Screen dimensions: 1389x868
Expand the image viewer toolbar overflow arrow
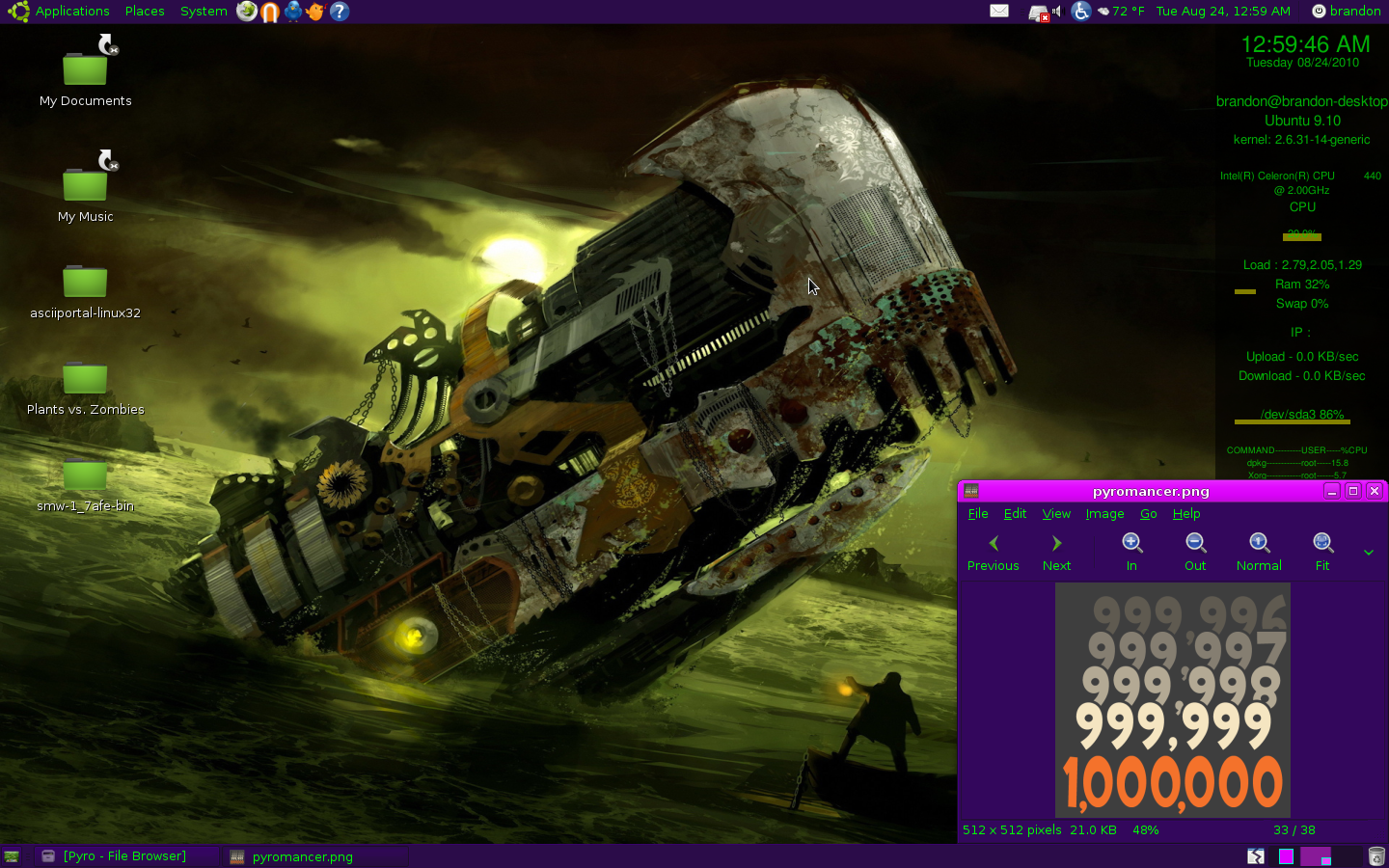point(1368,553)
